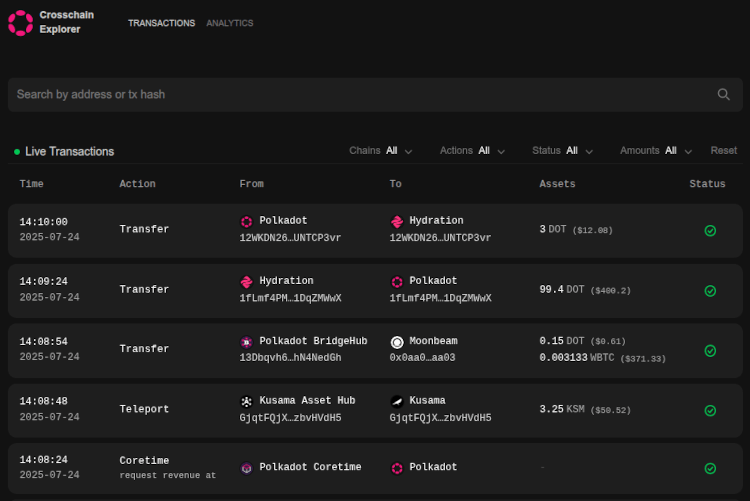
Task: Switch to the Analytics tab
Action: coord(229,23)
